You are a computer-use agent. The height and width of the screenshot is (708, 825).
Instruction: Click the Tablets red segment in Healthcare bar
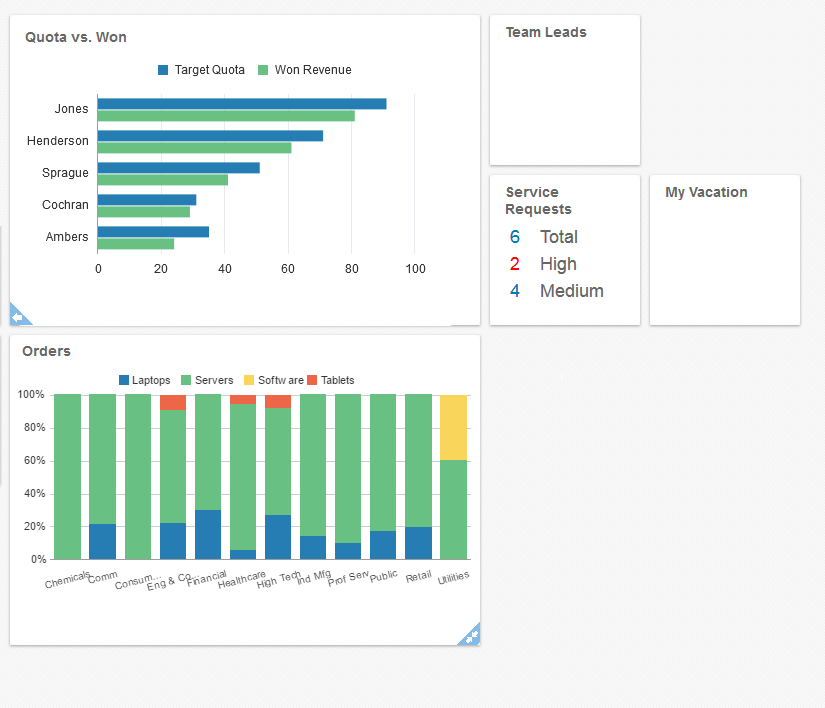[243, 399]
